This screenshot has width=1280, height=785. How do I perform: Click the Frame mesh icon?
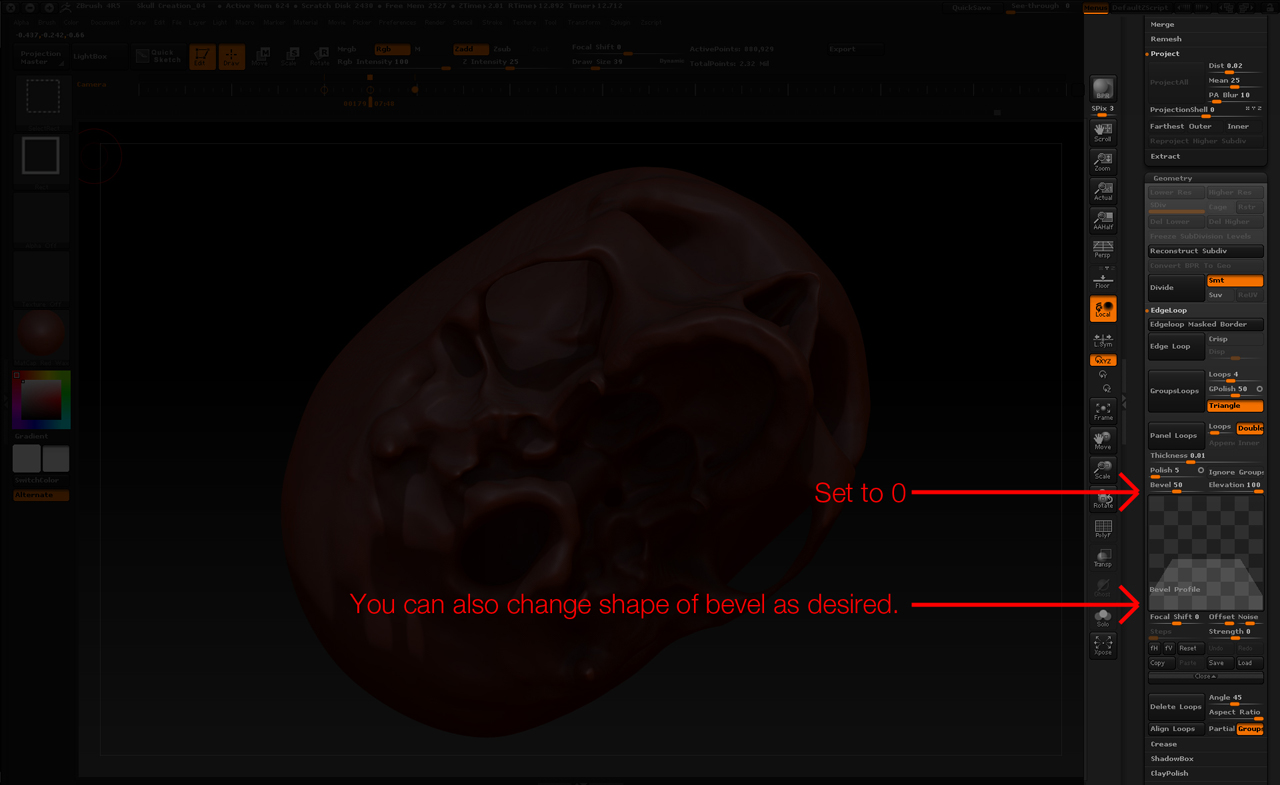(1103, 411)
